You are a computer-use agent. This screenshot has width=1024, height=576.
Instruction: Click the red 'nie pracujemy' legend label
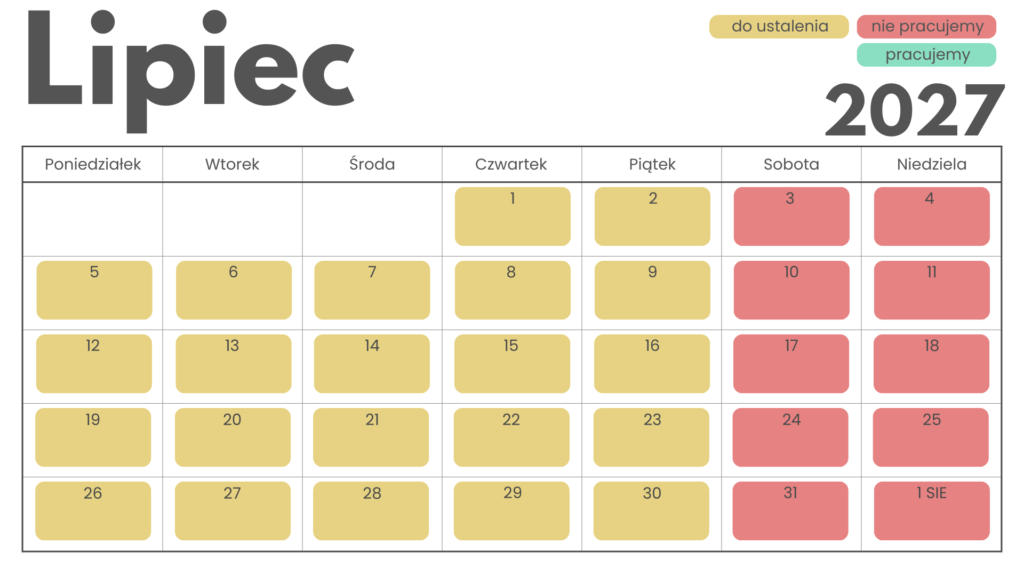coord(927,27)
